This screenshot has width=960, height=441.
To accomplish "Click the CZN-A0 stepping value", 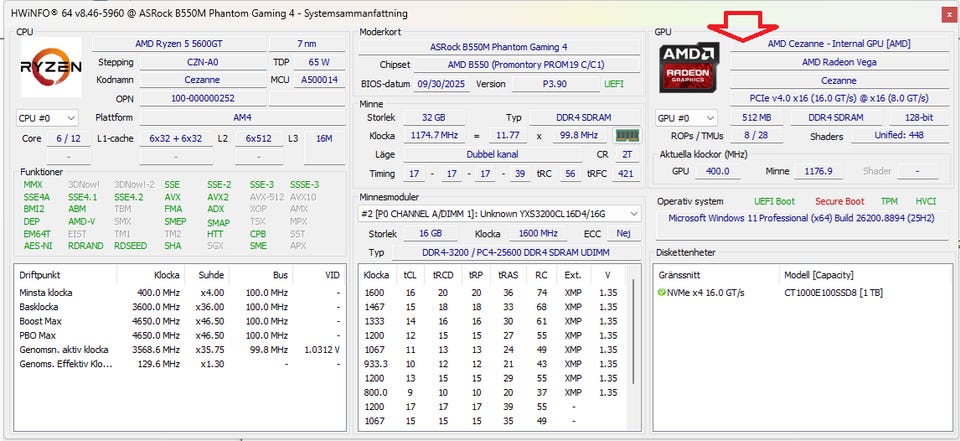I will pyautogui.click(x=202, y=62).
